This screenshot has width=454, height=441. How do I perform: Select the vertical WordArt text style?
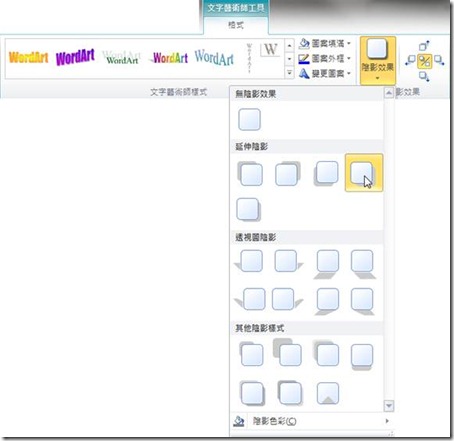[x=249, y=58]
